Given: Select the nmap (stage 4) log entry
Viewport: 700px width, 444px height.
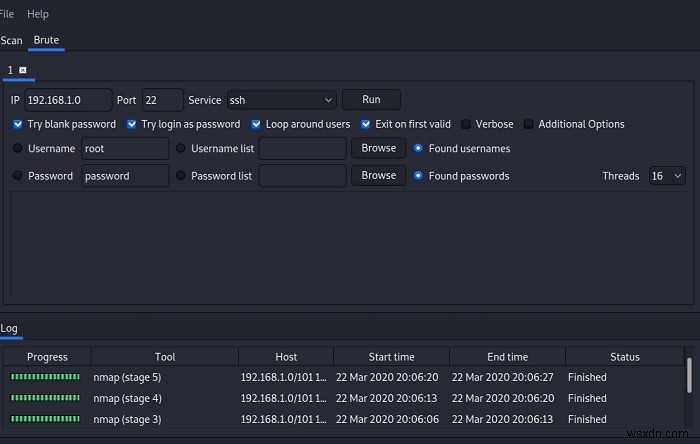Looking at the screenshot, I should pos(127,398).
